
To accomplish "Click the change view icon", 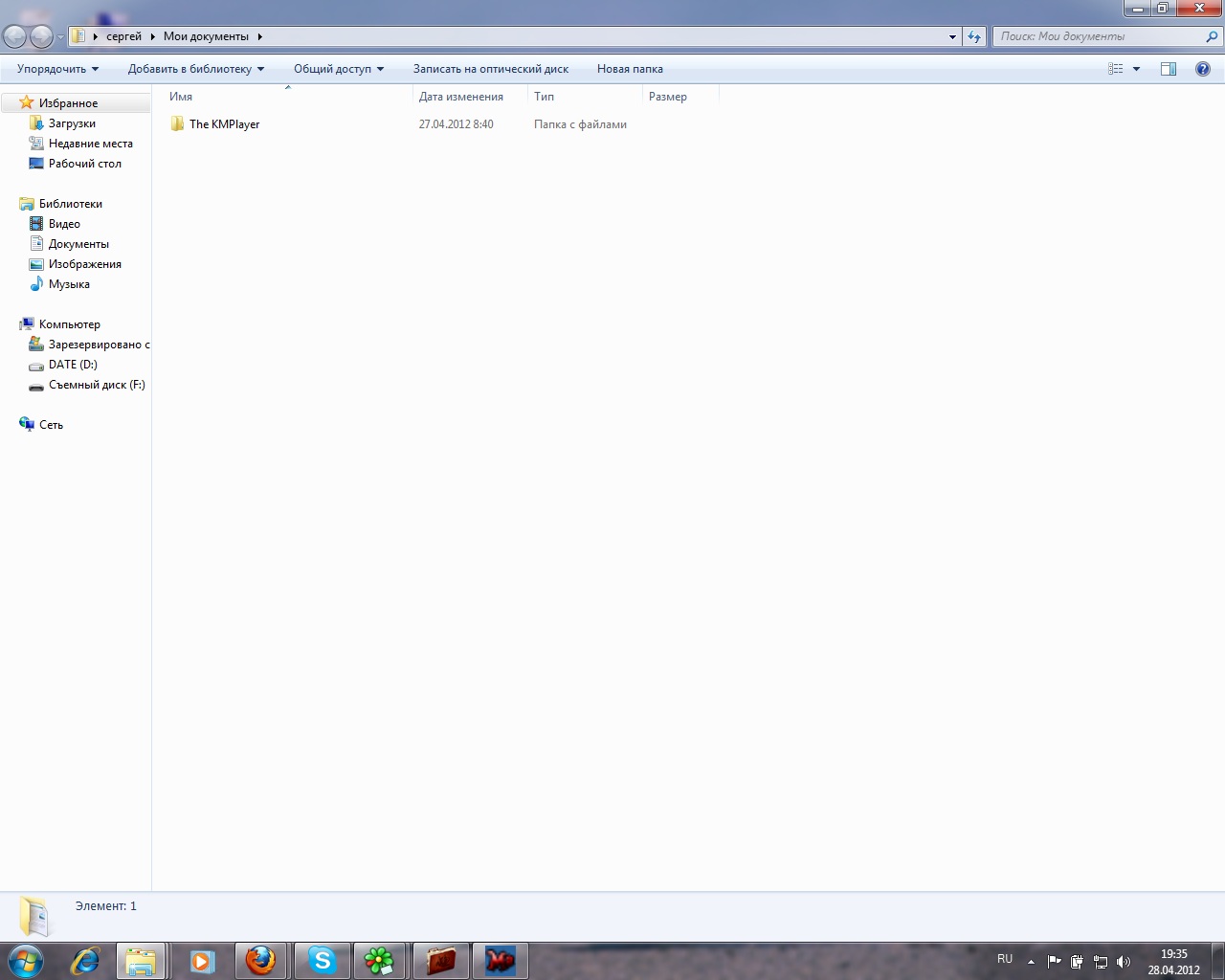I will pyautogui.click(x=1115, y=69).
